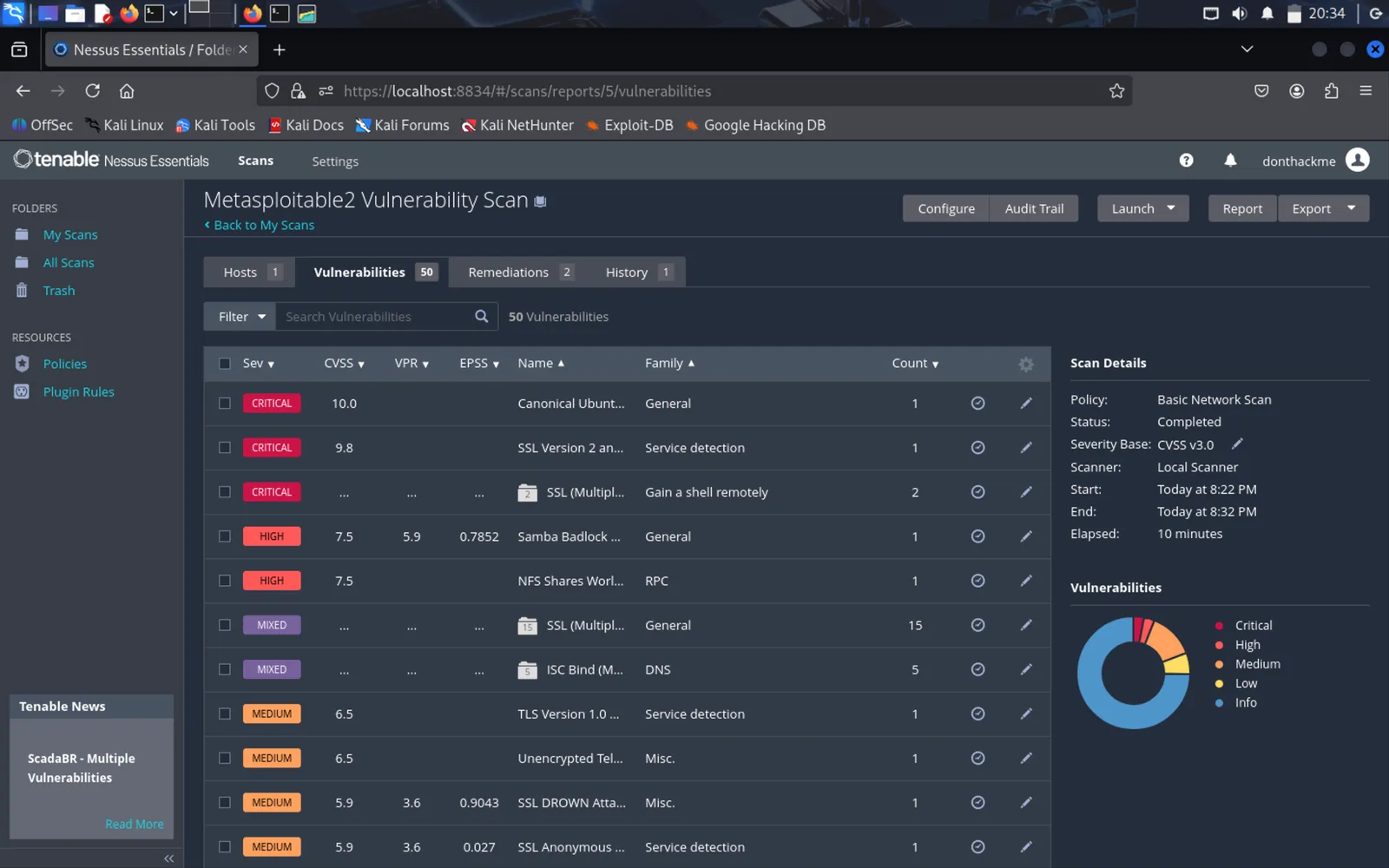This screenshot has width=1389, height=868.
Task: Open Settings in Nessus top navigation
Action: coord(335,161)
